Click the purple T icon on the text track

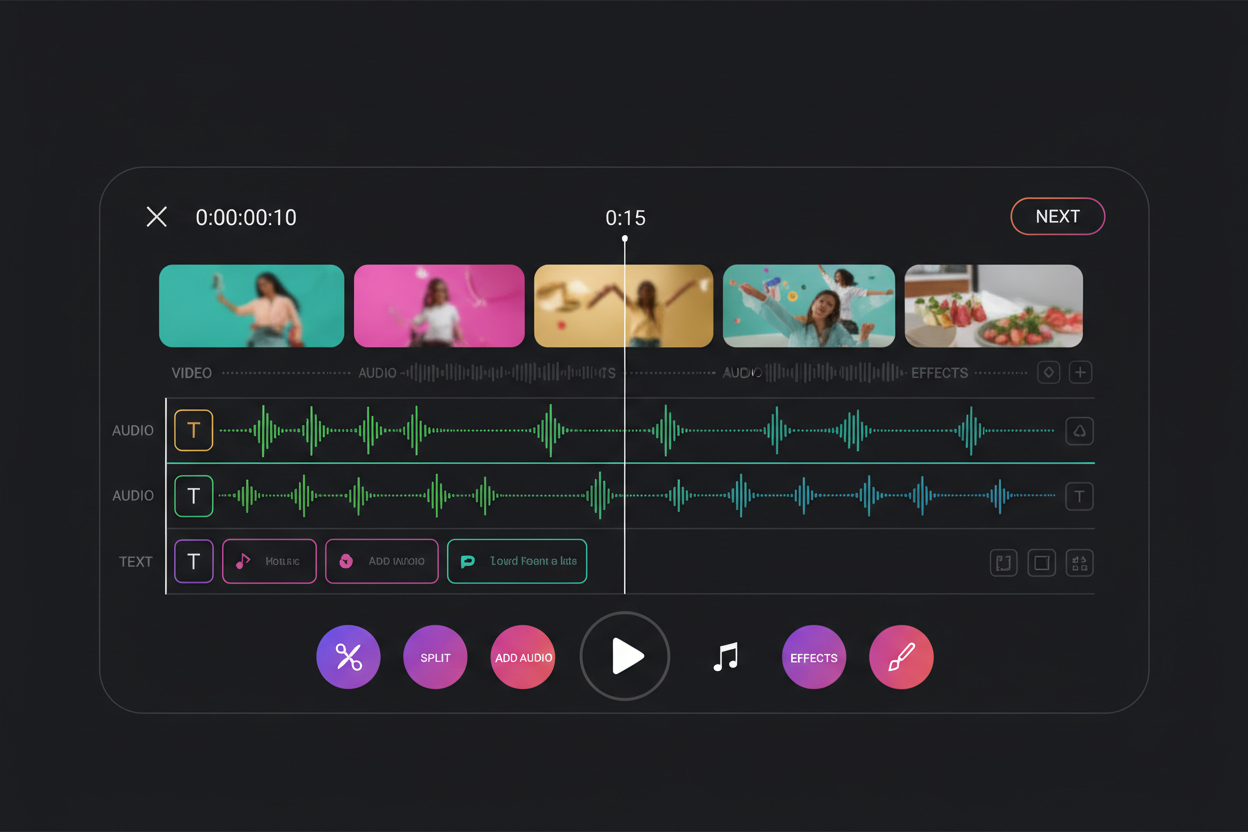[193, 561]
